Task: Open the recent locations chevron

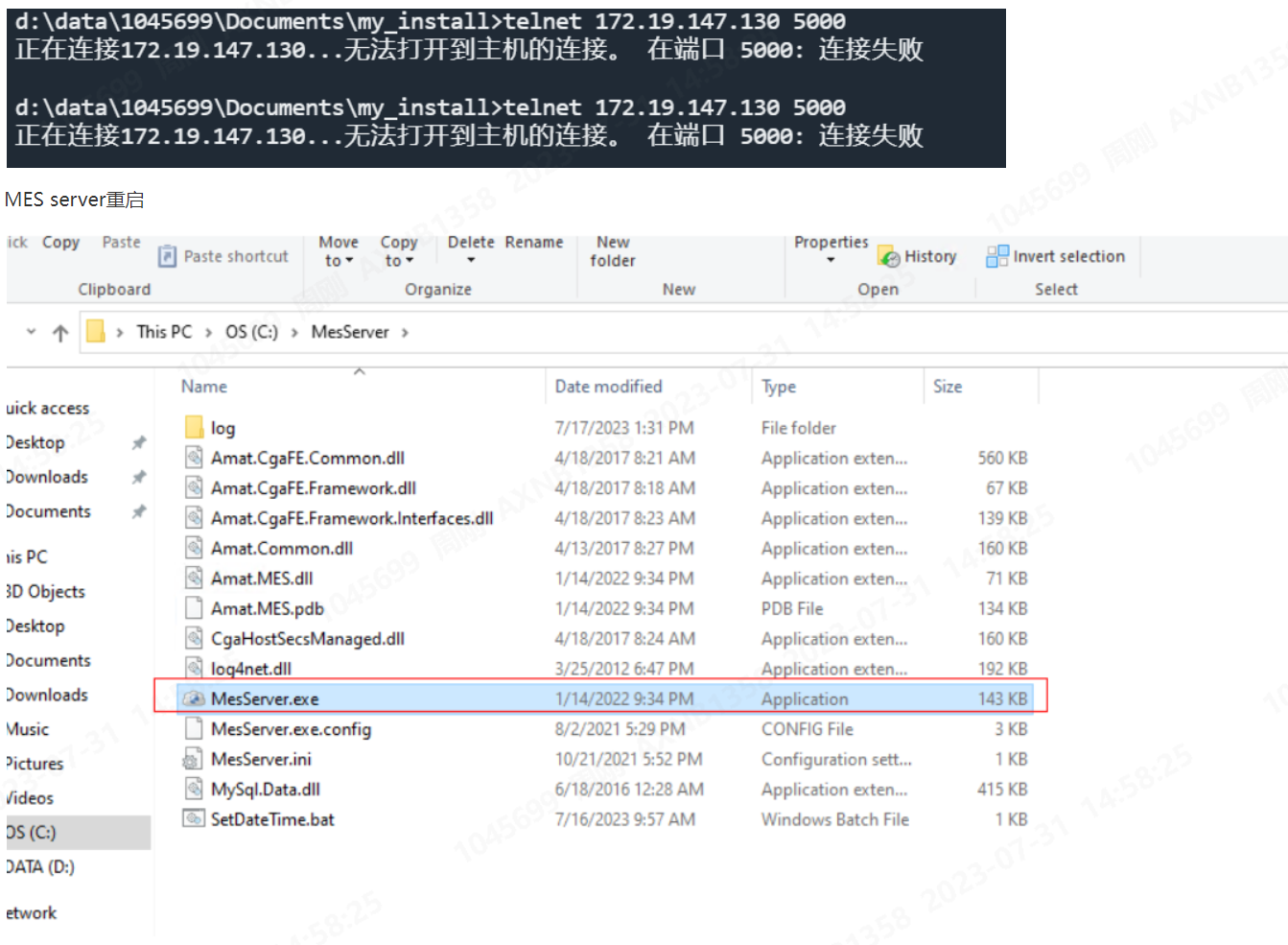Action: coord(32,332)
